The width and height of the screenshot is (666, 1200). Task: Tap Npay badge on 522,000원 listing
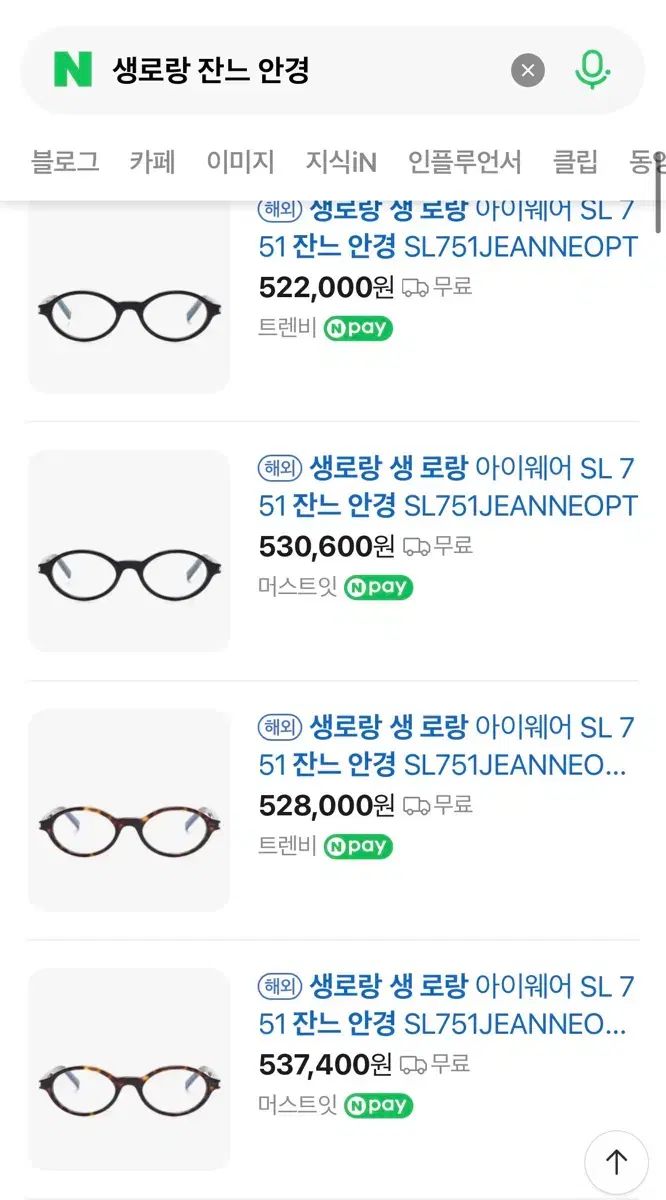pyautogui.click(x=358, y=328)
